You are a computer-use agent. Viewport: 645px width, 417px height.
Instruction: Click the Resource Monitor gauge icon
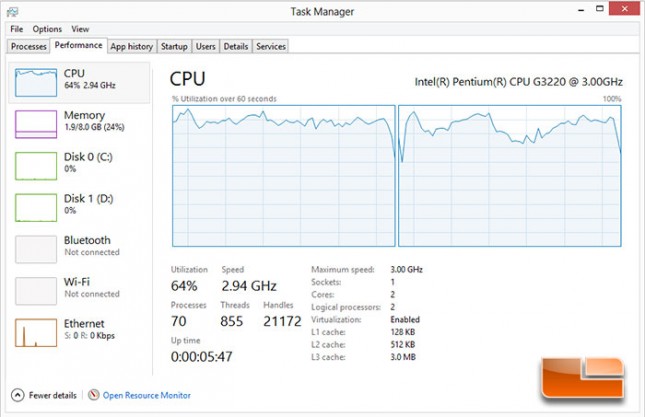coord(94,395)
